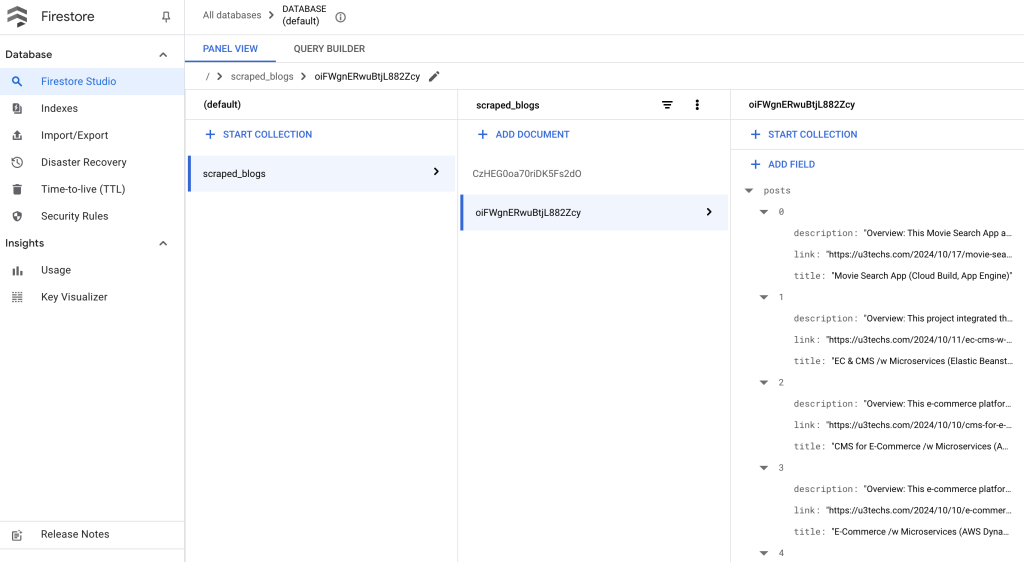This screenshot has width=1024, height=562.
Task: Collapse the Database sidebar section
Action: (163, 55)
